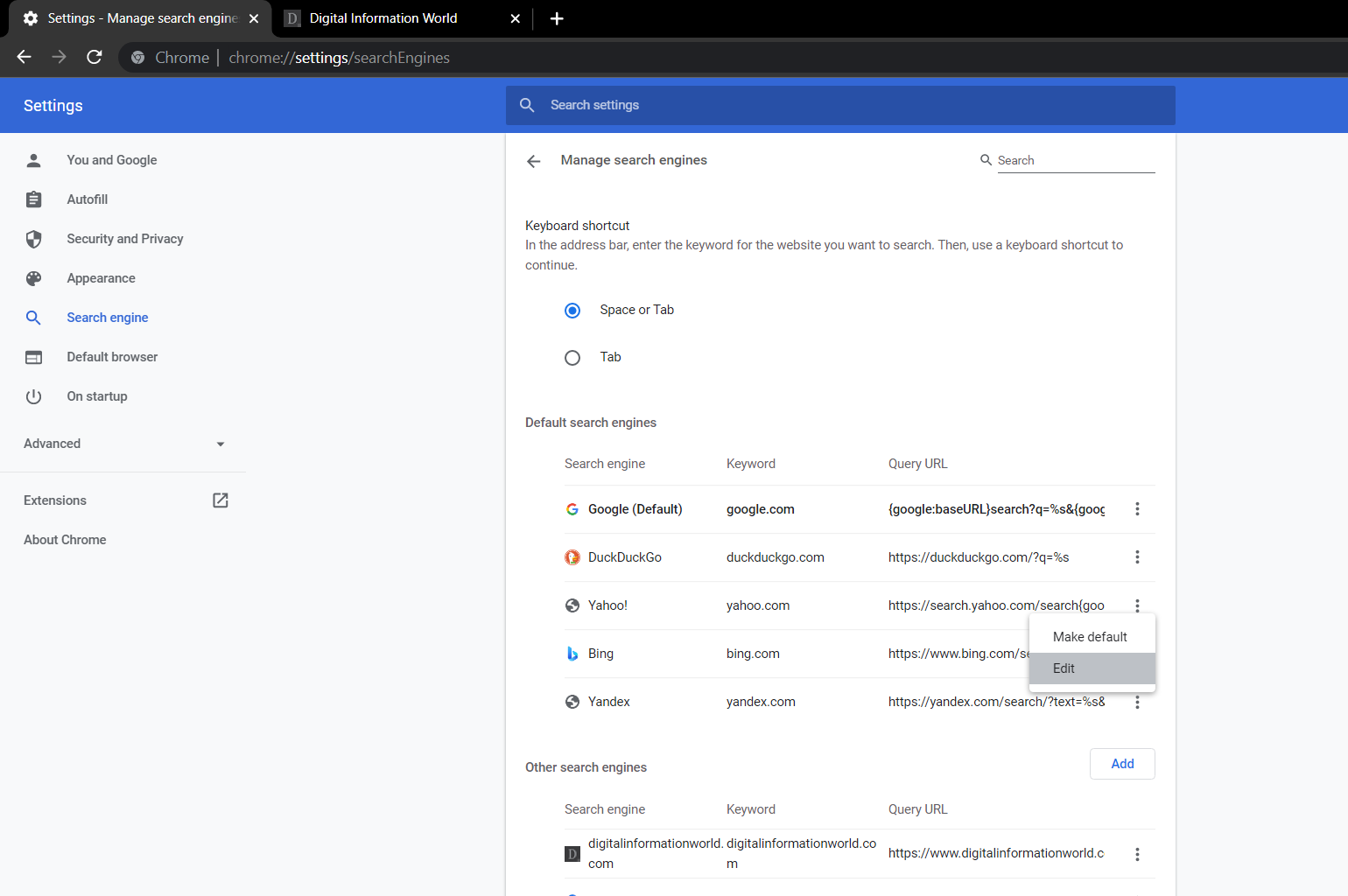This screenshot has height=896, width=1348.
Task: Click Add other search engine button
Action: coord(1122,764)
